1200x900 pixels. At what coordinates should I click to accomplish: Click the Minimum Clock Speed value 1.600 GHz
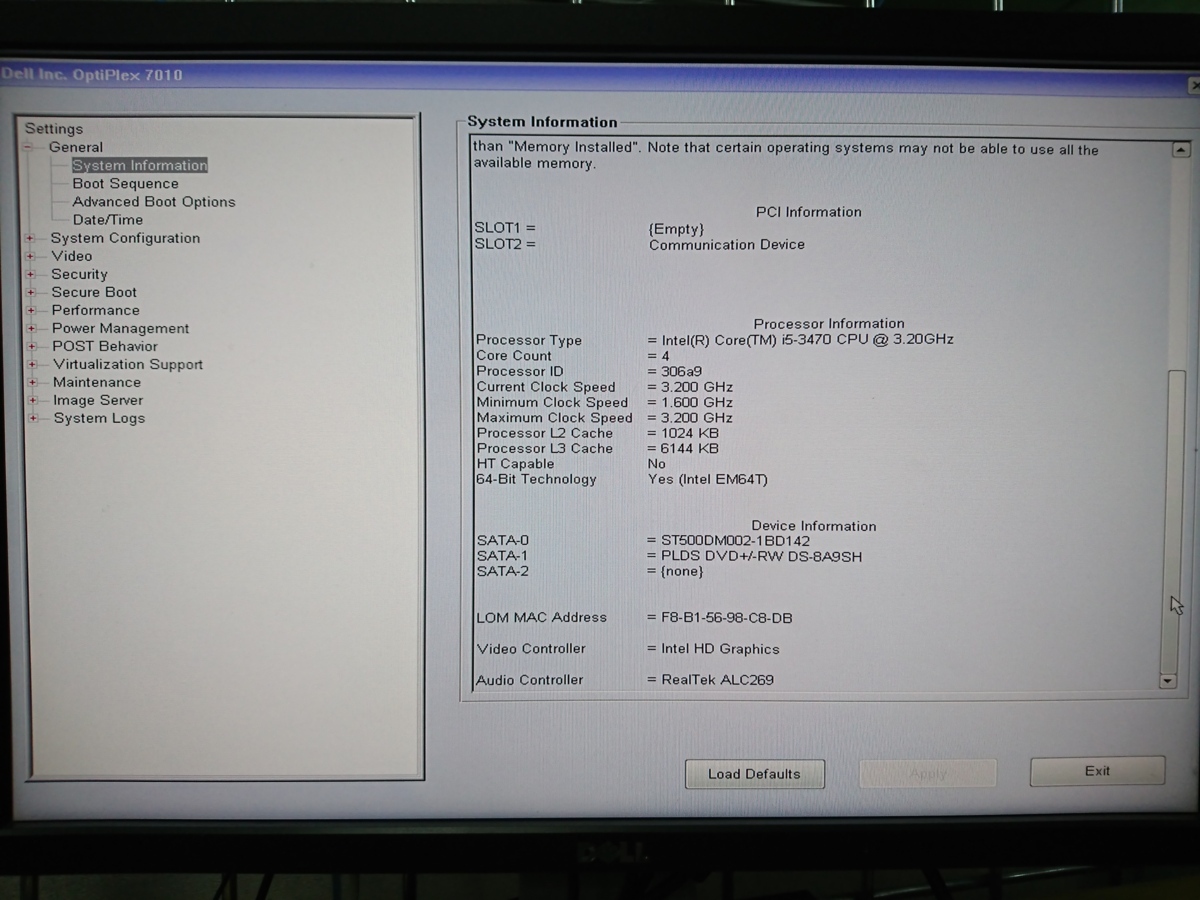click(696, 402)
